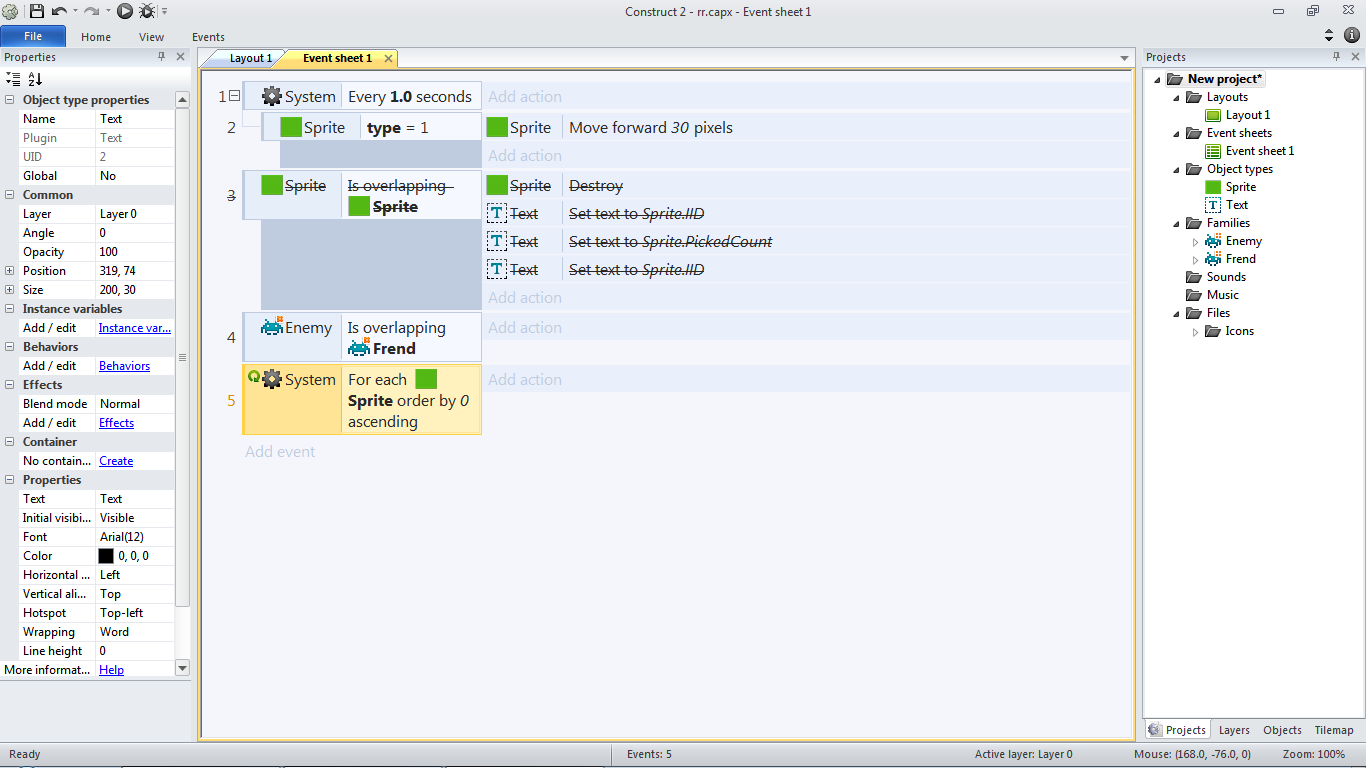This screenshot has width=1366, height=768.
Task: Open the File menu
Action: pos(33,36)
